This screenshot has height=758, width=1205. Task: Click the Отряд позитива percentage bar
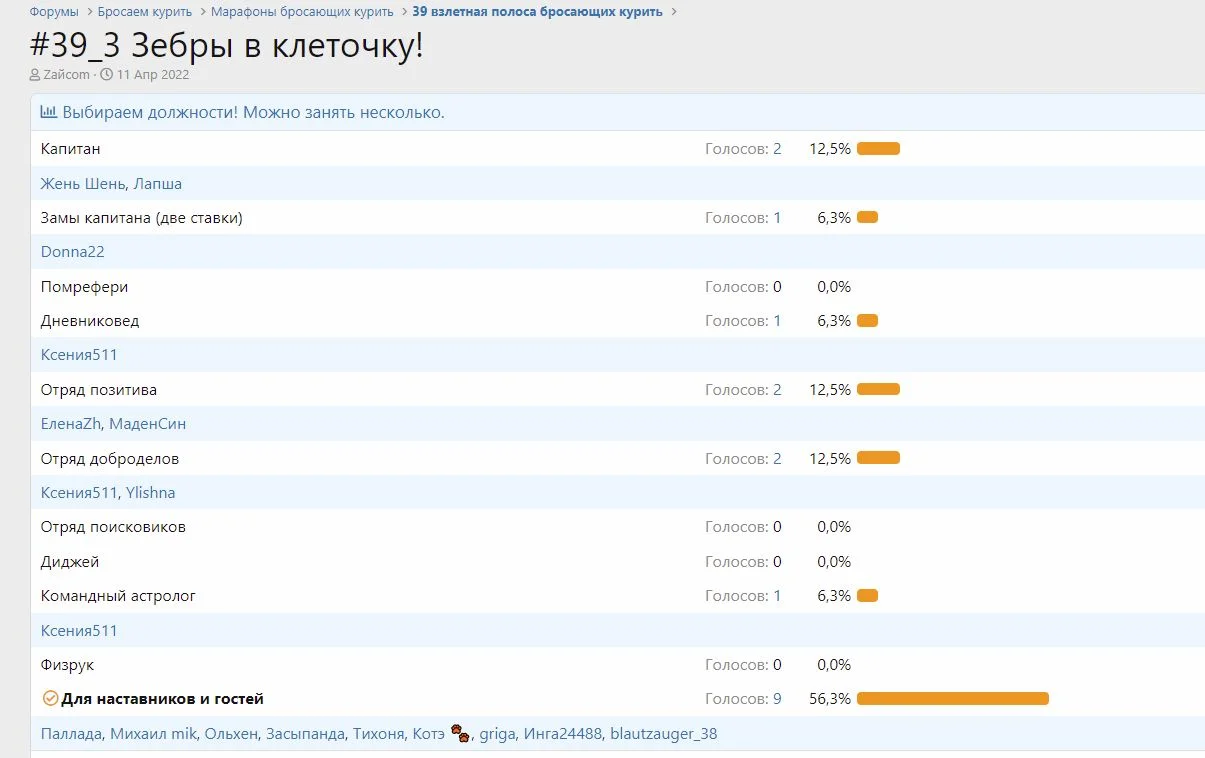pyautogui.click(x=878, y=390)
